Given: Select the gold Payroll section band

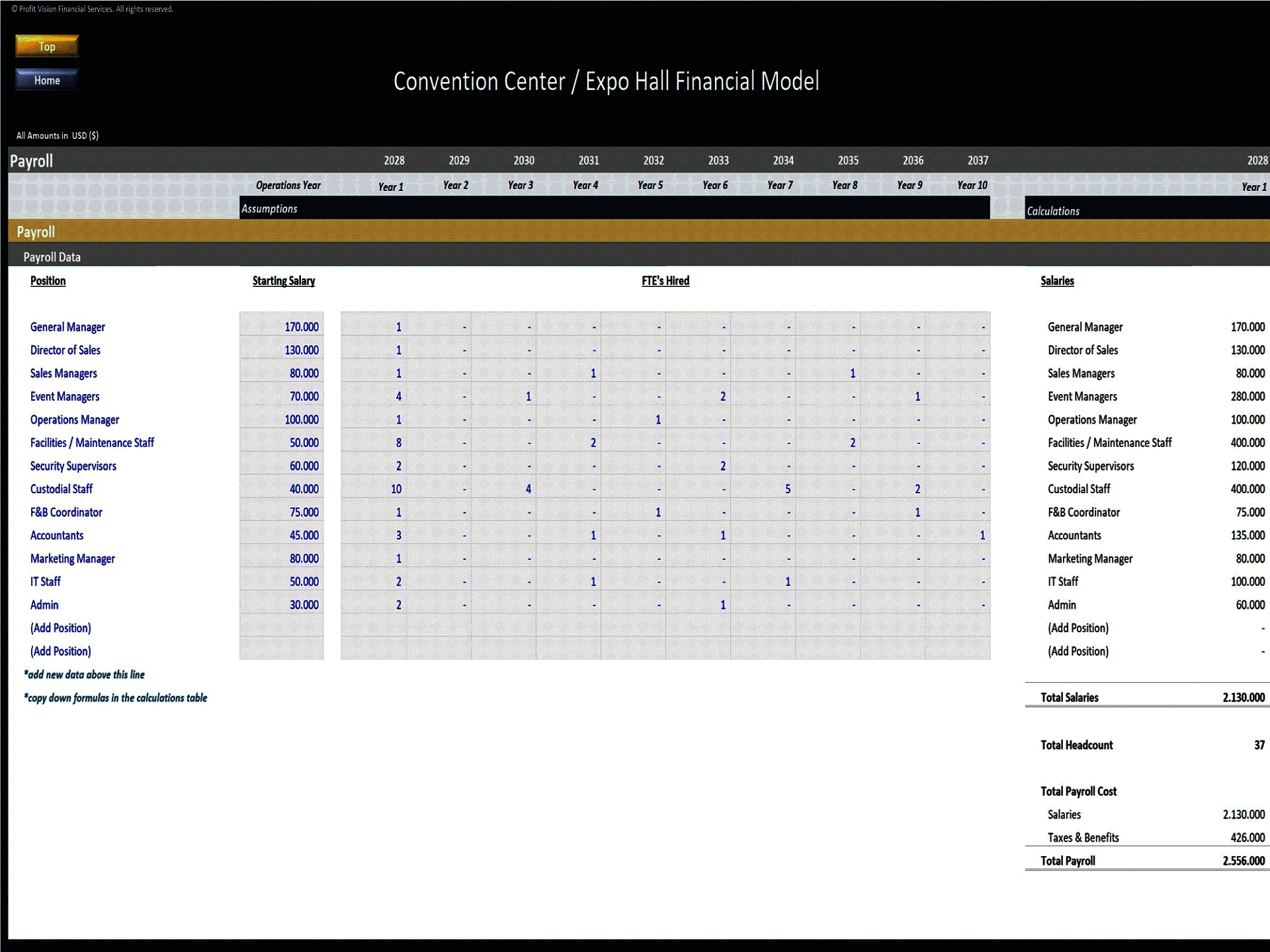Looking at the screenshot, I should point(639,231).
